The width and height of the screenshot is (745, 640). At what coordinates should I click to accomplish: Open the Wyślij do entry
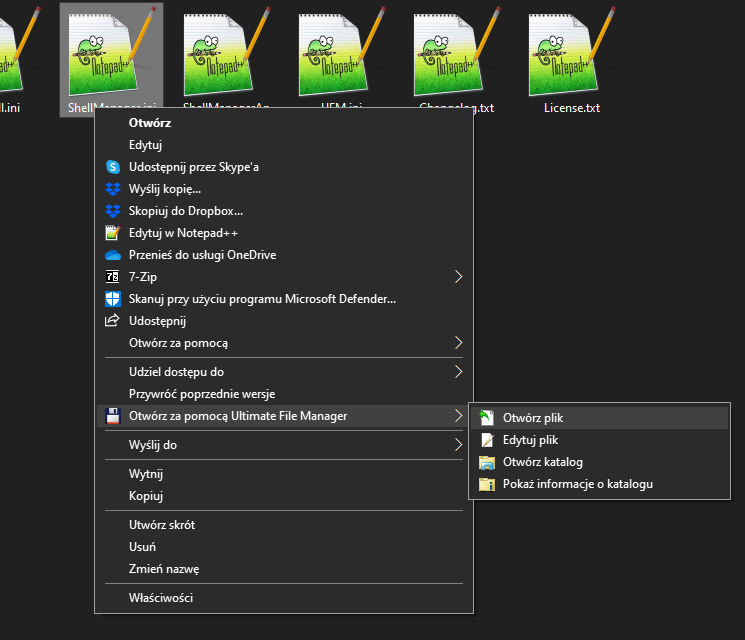click(x=284, y=445)
